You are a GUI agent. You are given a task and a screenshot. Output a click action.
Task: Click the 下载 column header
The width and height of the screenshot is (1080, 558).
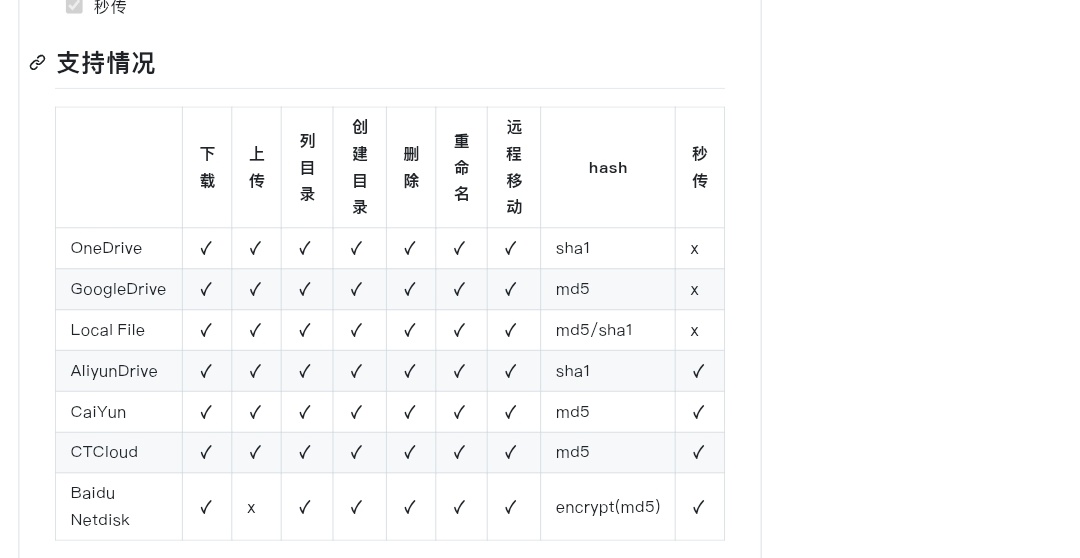pos(207,167)
